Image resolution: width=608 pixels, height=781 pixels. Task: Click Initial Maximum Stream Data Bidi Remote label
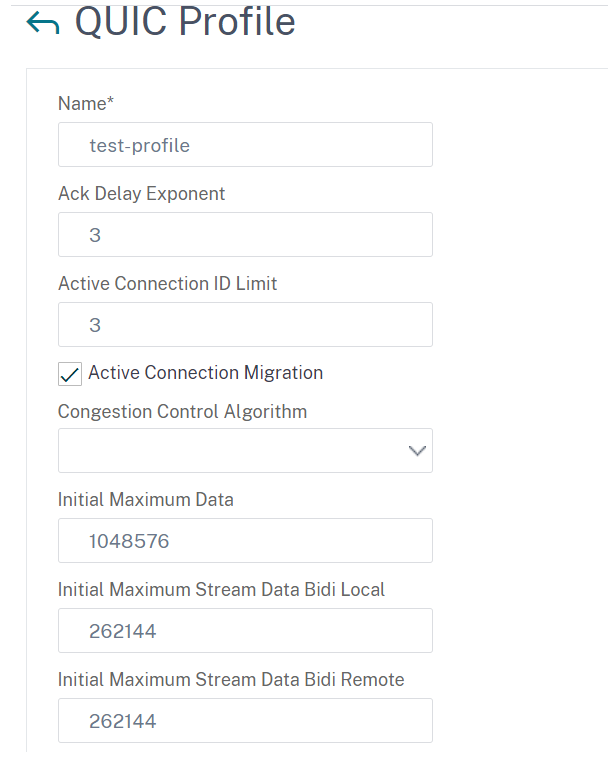[x=231, y=679]
